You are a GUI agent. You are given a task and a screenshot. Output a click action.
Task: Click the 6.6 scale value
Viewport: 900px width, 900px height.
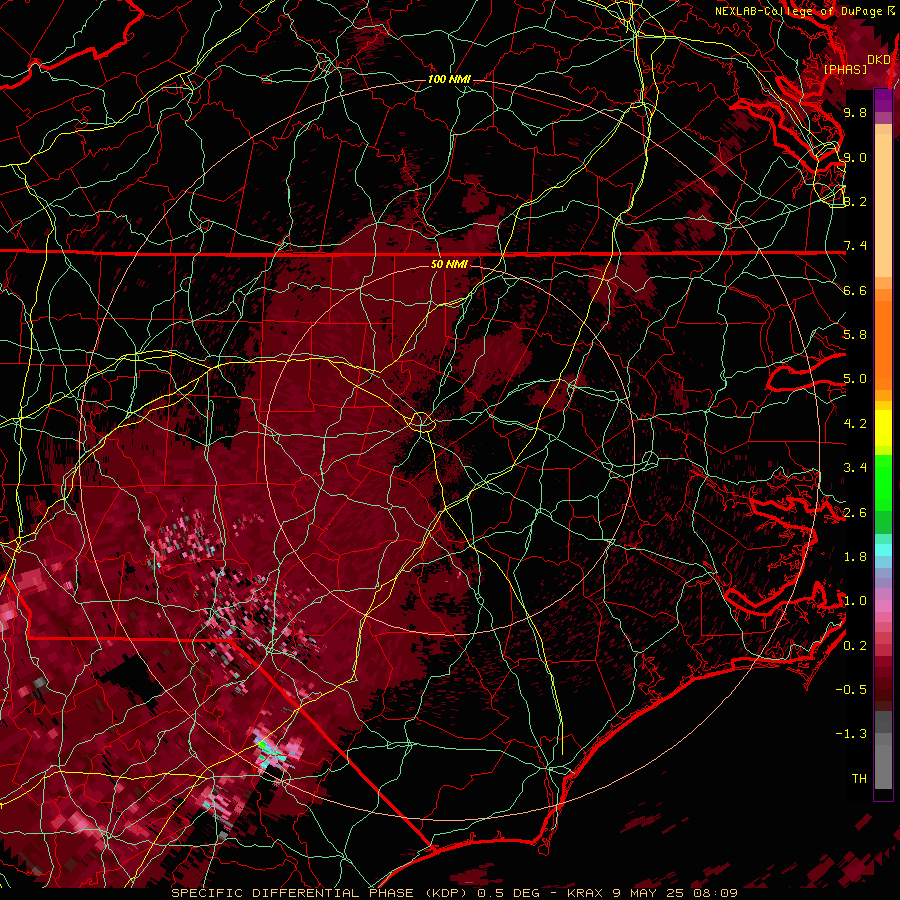click(855, 290)
